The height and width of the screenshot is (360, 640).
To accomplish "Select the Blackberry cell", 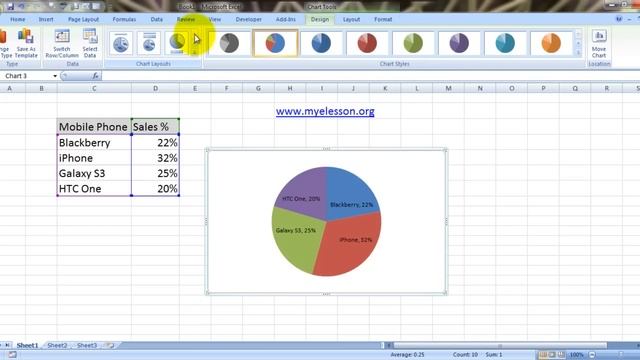I will pyautogui.click(x=94, y=142).
